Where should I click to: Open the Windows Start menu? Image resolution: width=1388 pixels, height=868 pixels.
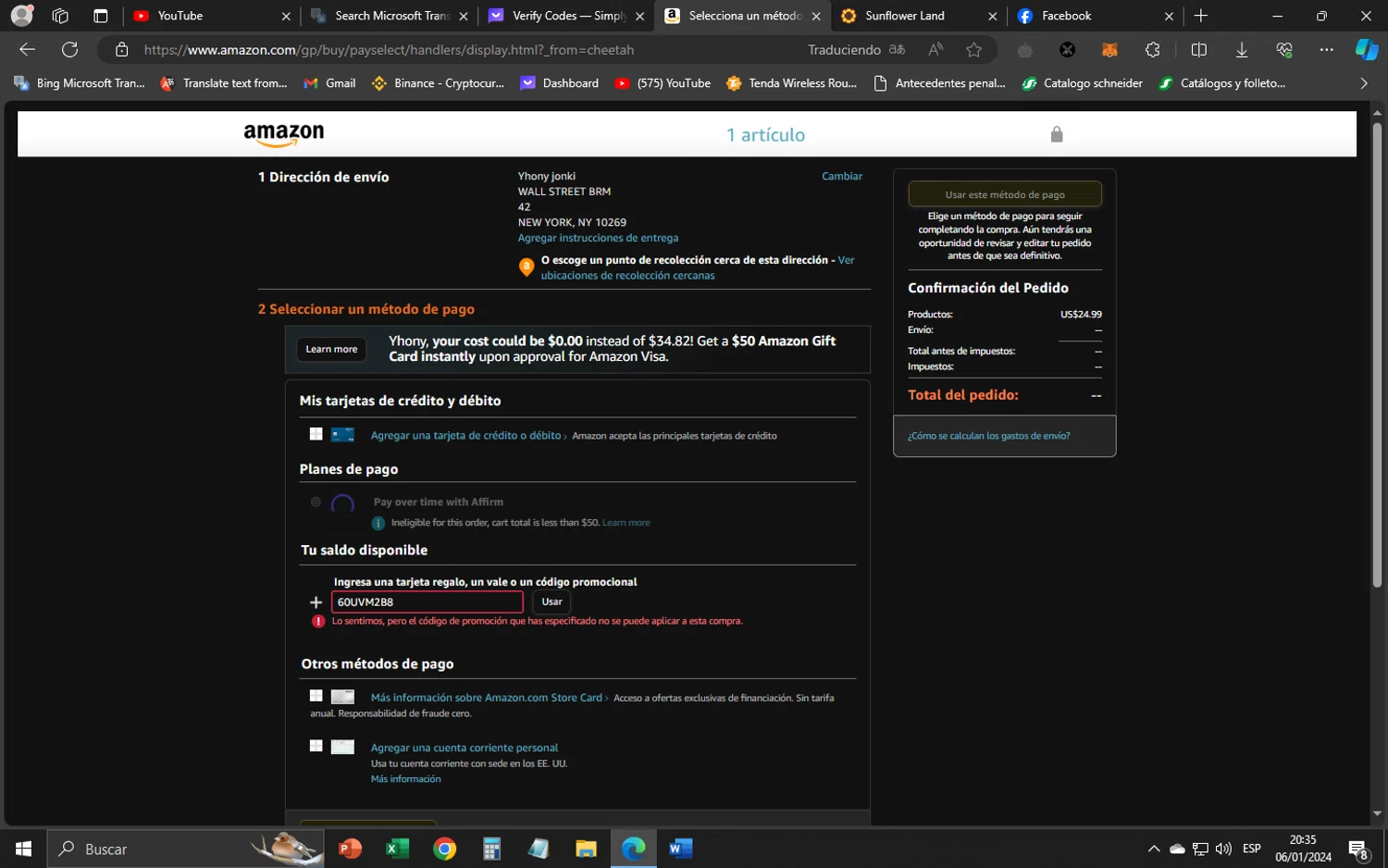click(23, 849)
